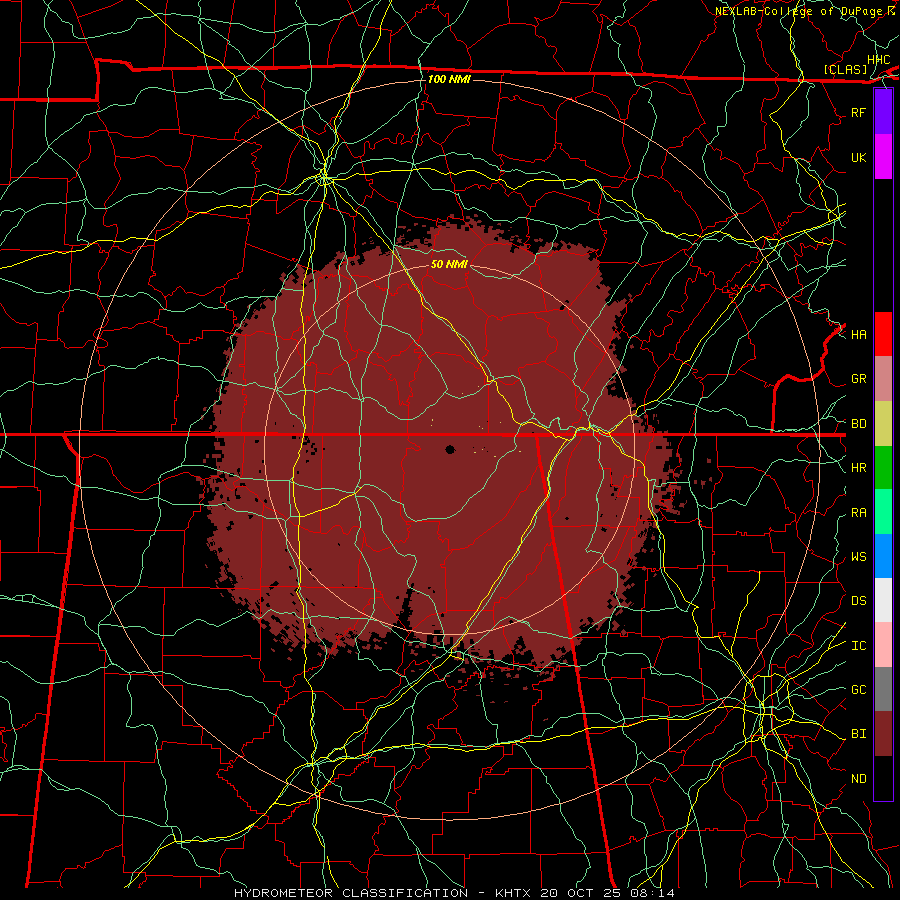Click the RA light-green legend swatch
The height and width of the screenshot is (900, 900).
(x=883, y=512)
